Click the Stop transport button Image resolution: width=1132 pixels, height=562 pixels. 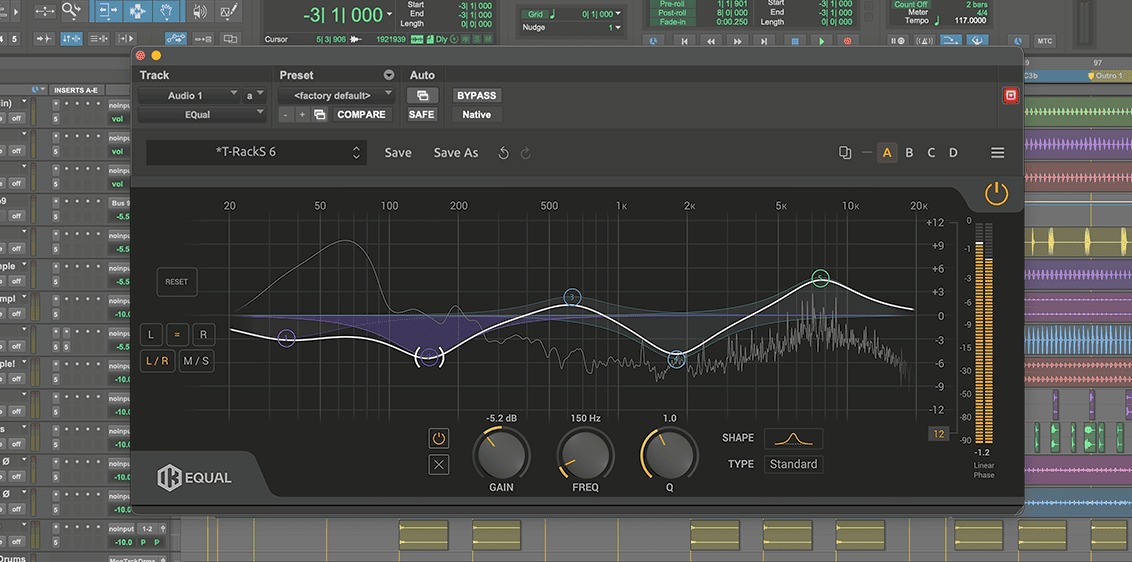tap(795, 41)
